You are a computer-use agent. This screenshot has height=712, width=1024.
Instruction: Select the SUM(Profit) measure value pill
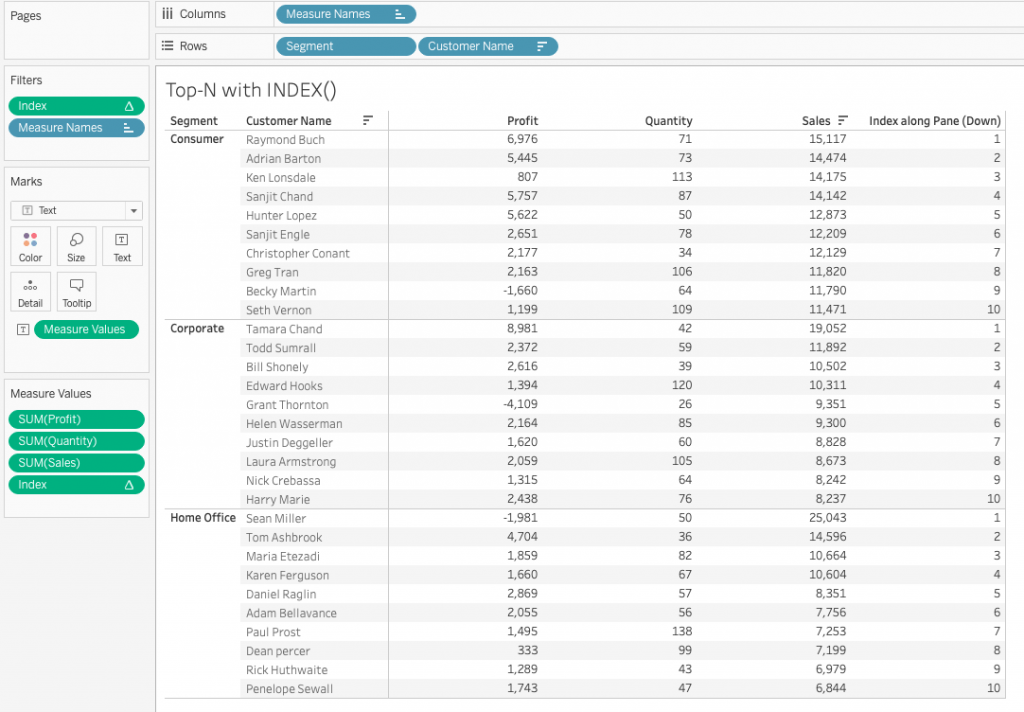click(76, 419)
